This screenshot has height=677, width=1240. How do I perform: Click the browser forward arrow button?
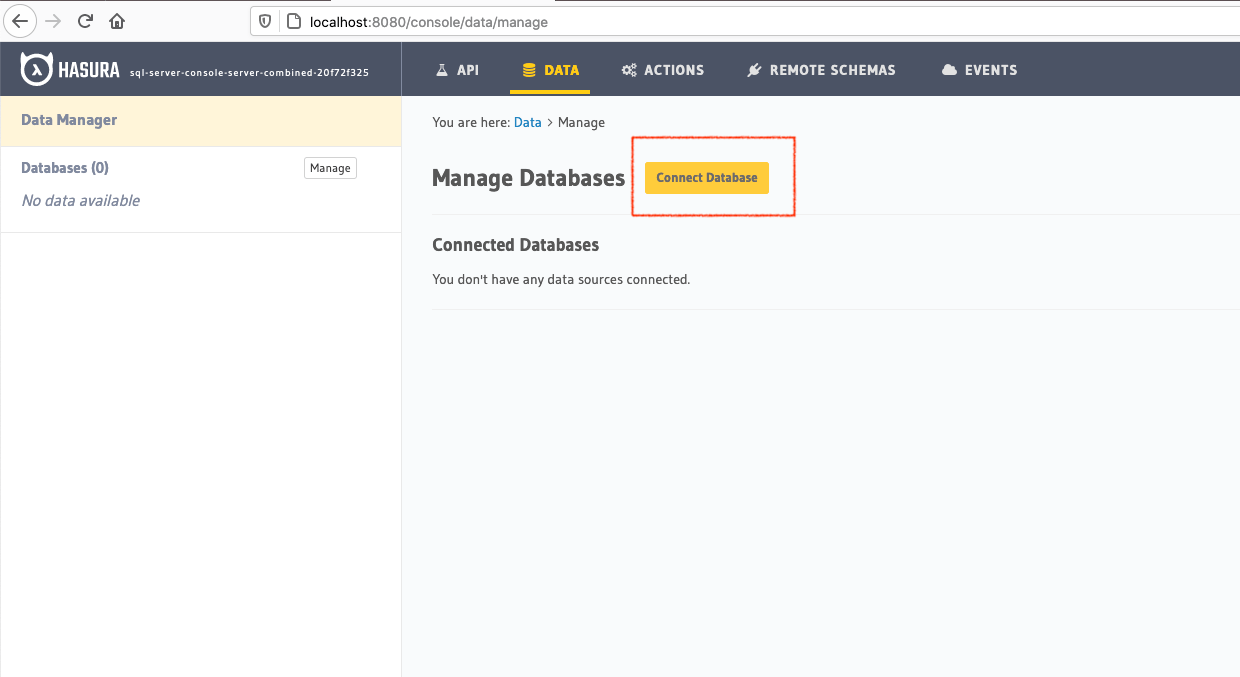53,21
